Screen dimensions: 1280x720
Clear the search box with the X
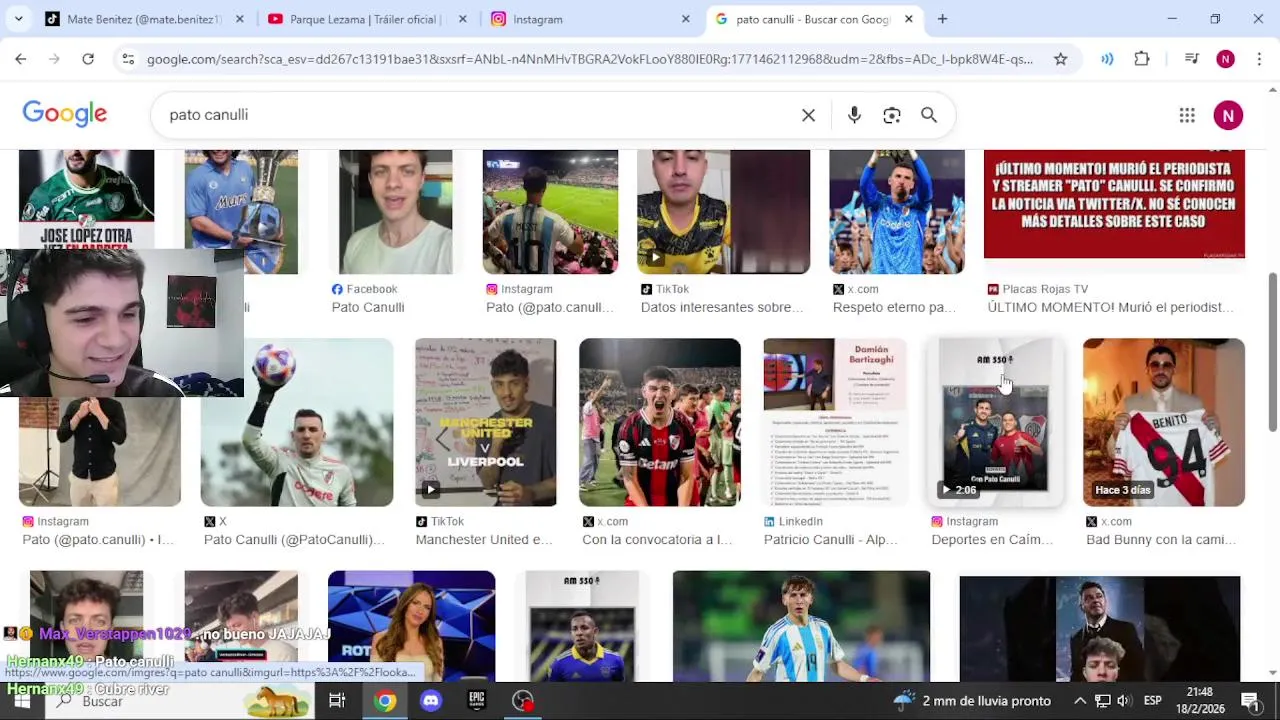click(808, 115)
